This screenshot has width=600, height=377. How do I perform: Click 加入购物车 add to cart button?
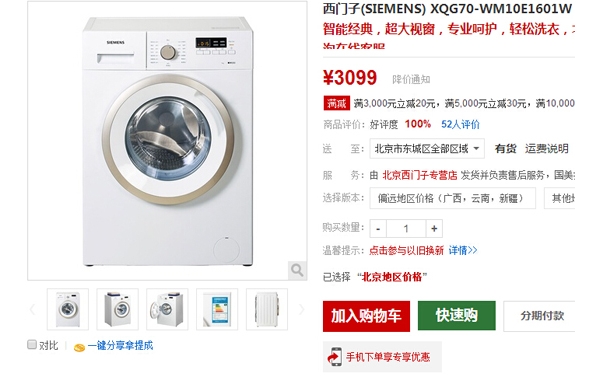point(366,316)
